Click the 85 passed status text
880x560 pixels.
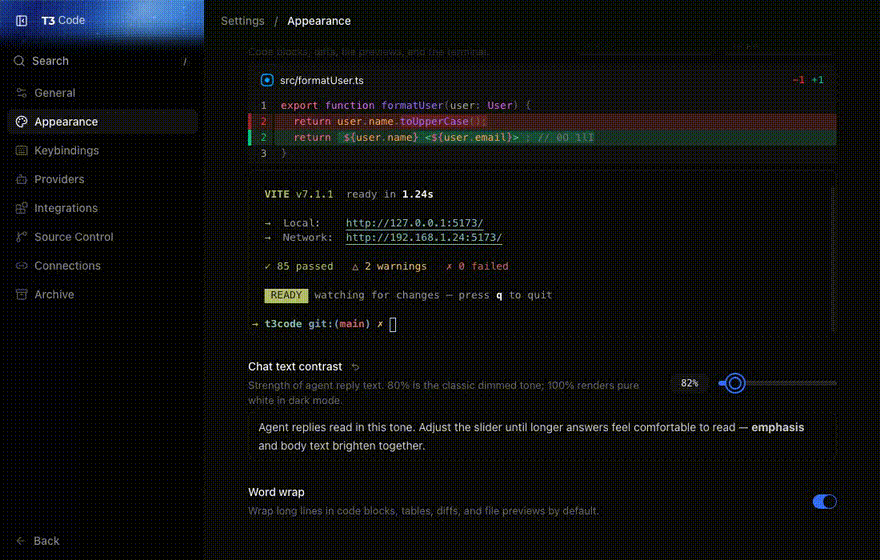(x=299, y=266)
